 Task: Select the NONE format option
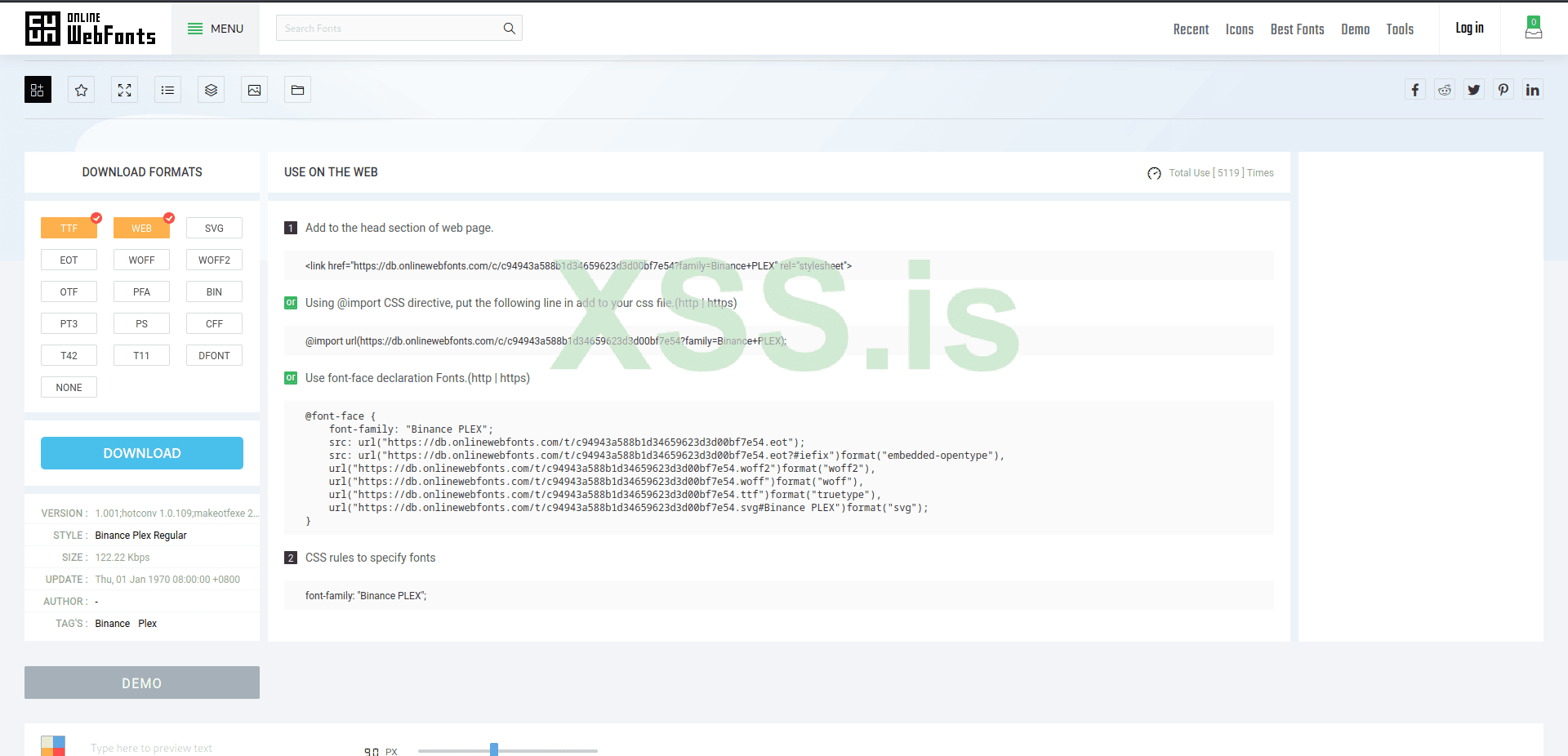(x=69, y=387)
